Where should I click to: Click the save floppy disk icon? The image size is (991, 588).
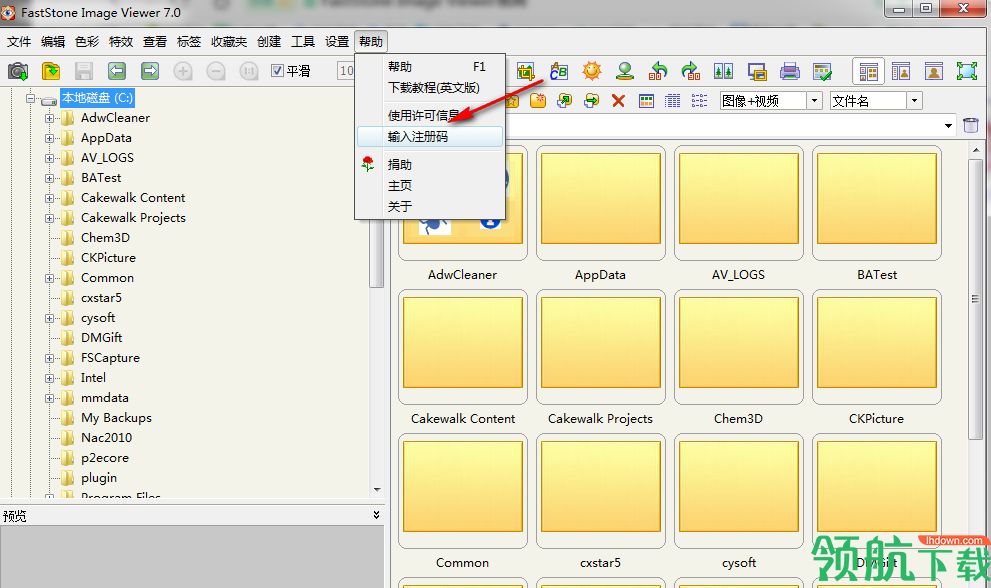point(83,71)
